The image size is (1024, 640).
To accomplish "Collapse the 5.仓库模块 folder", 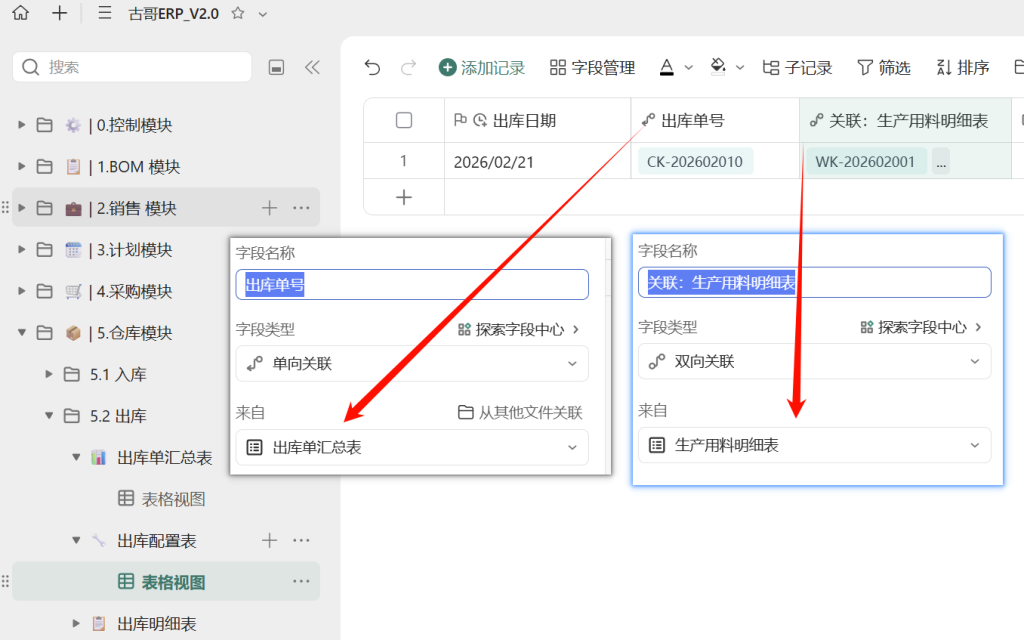I will [22, 332].
